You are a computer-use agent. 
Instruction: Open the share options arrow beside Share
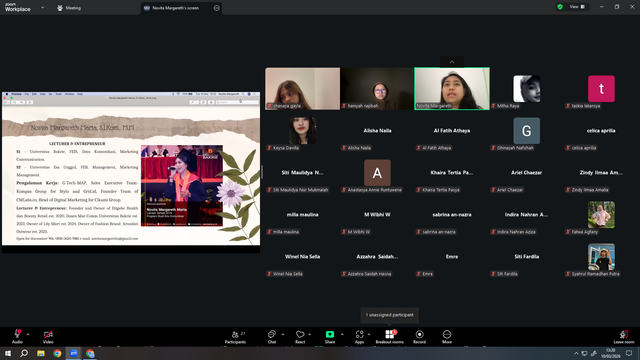(342, 334)
